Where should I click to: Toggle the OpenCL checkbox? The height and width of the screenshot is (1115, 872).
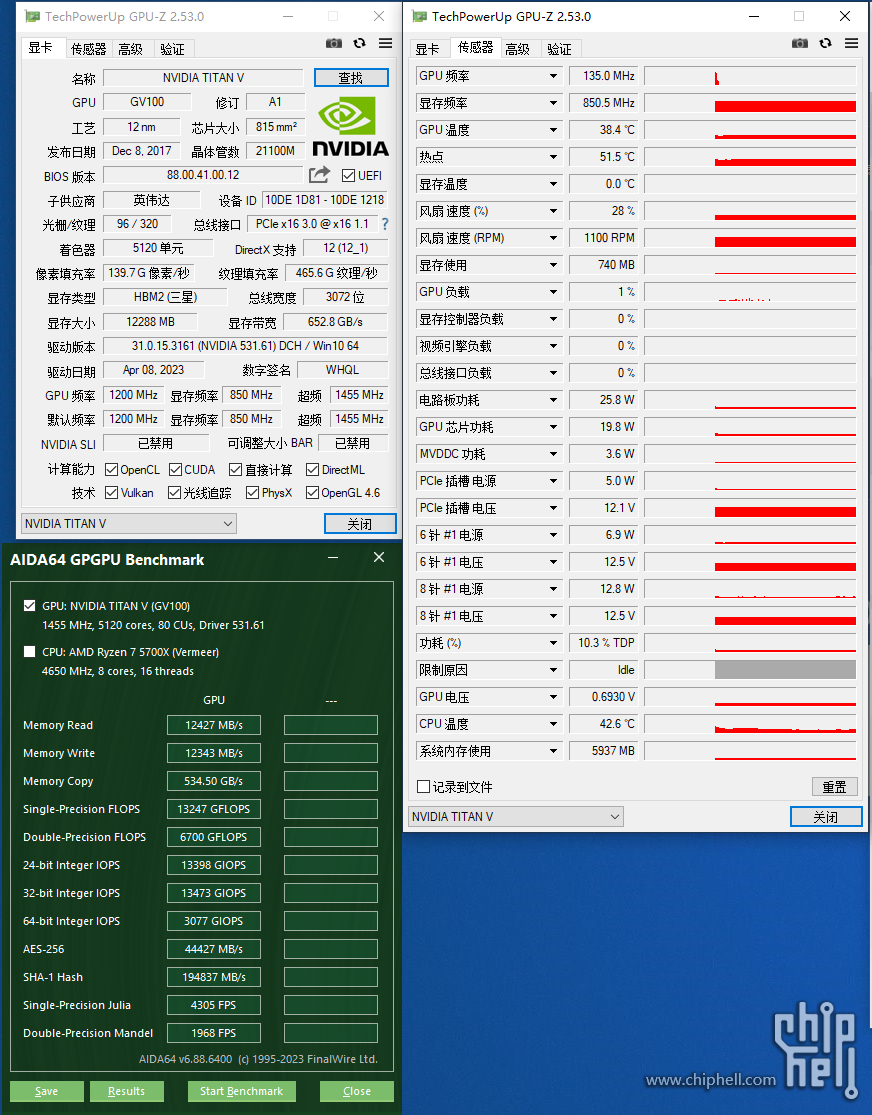(x=111, y=470)
